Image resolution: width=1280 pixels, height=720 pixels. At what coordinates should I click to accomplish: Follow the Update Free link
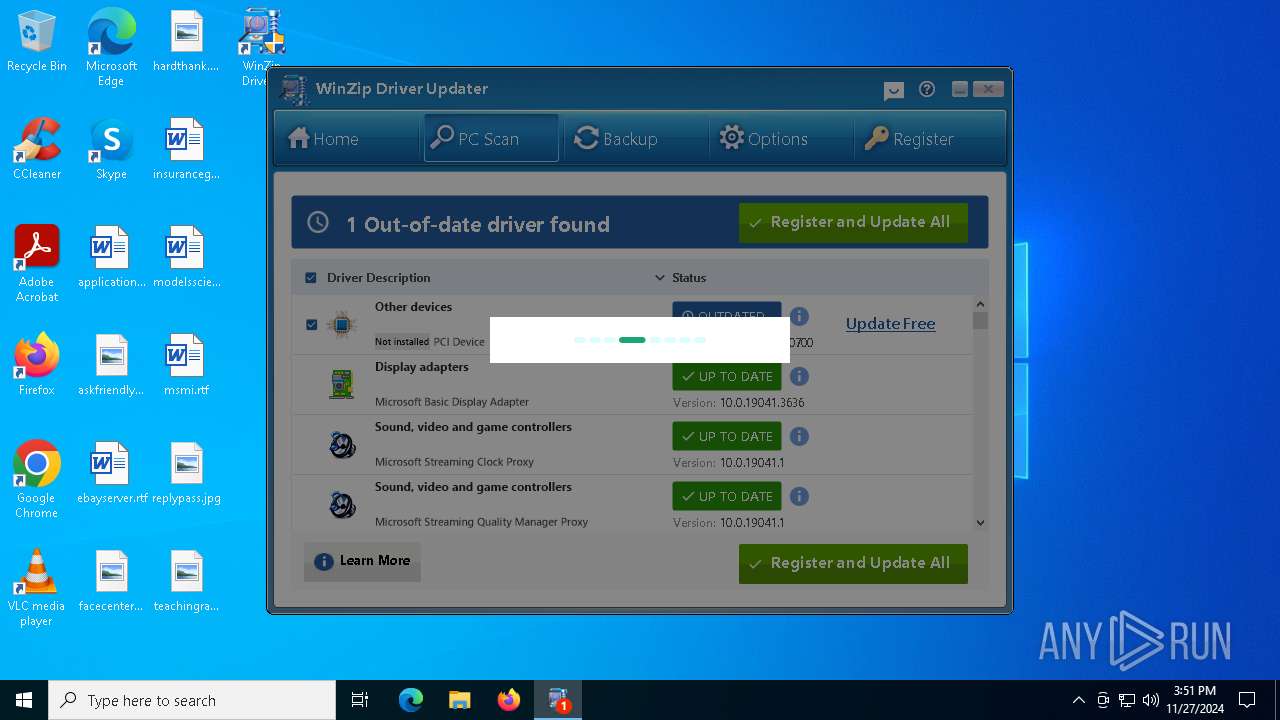(x=890, y=324)
